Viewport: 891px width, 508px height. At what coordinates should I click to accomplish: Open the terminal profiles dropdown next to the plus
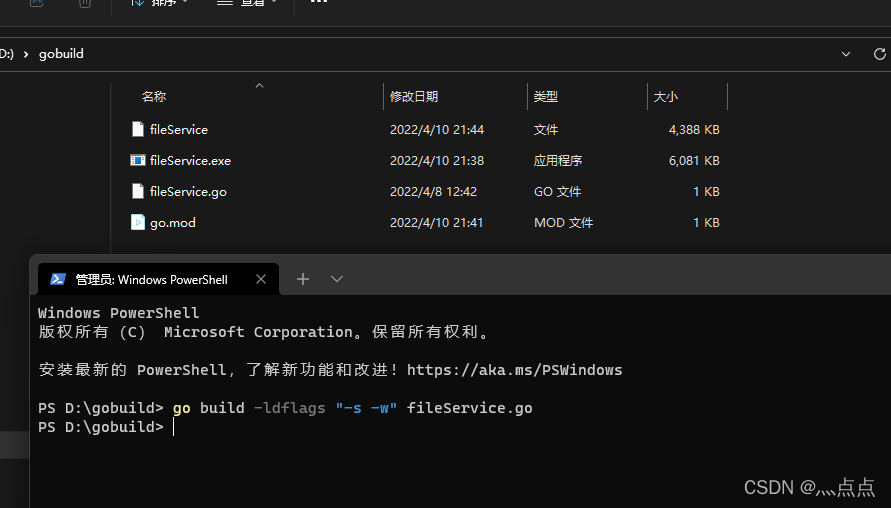[x=337, y=279]
